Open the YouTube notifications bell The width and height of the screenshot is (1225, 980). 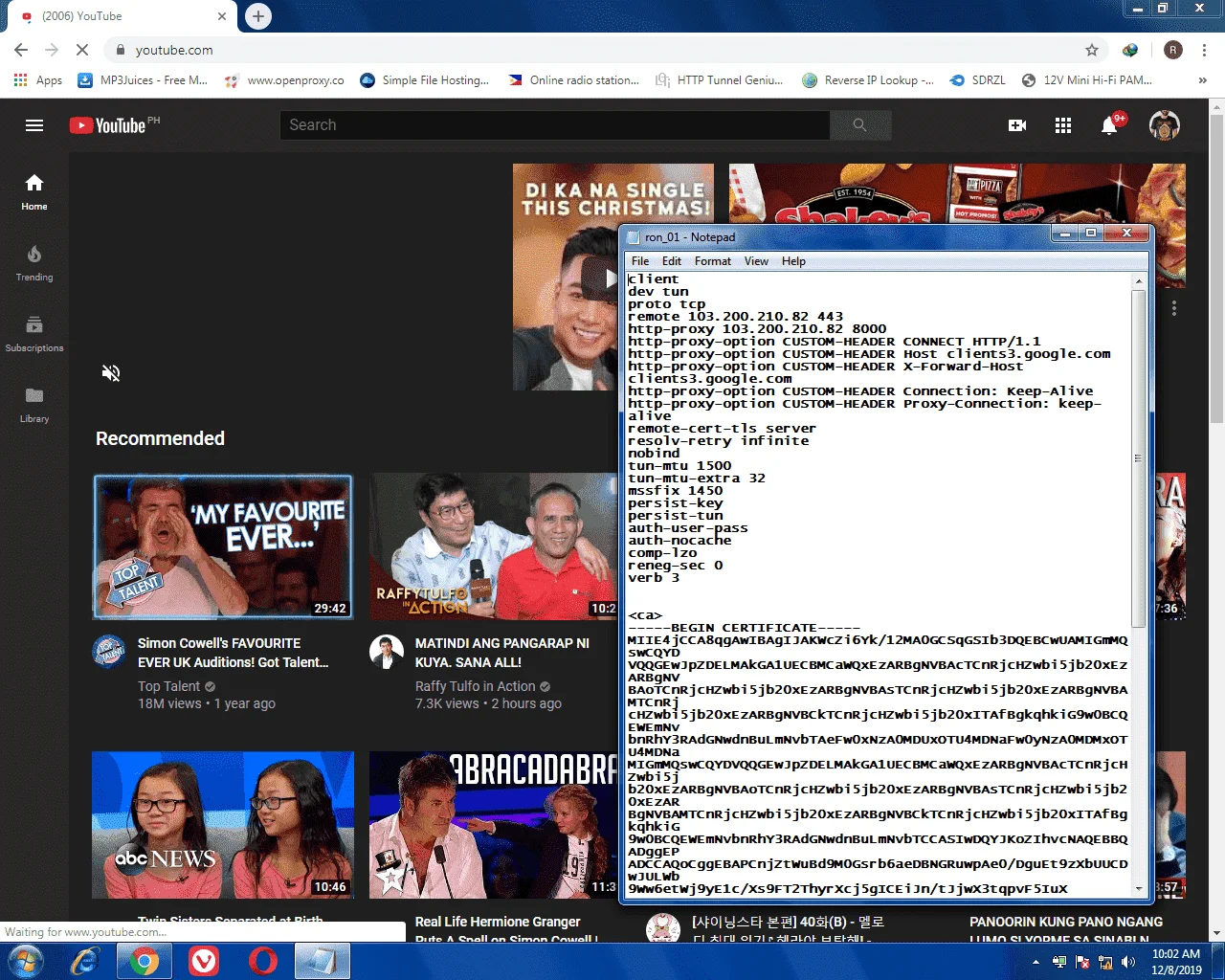pos(1109,125)
